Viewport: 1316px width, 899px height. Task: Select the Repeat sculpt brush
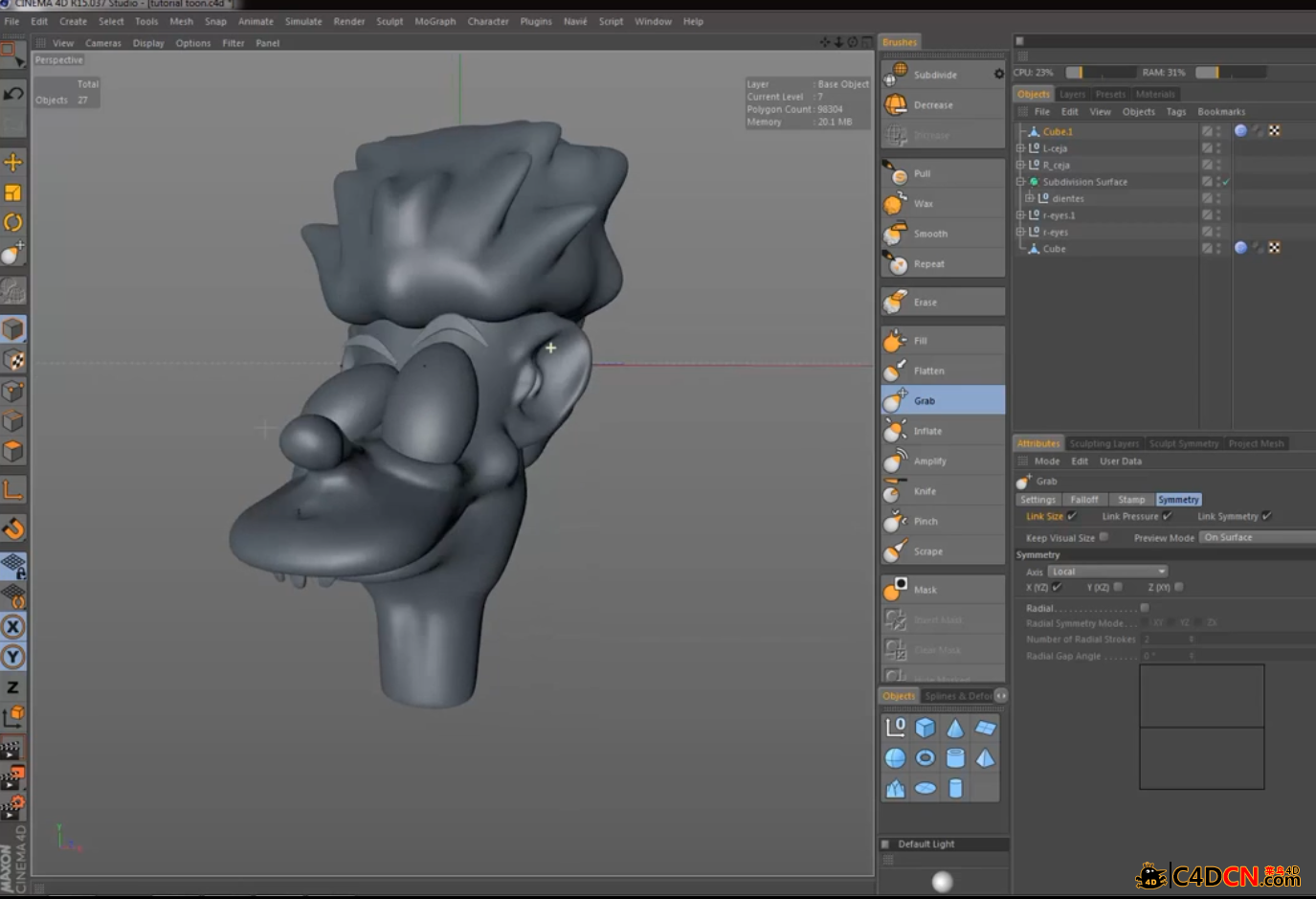943,264
